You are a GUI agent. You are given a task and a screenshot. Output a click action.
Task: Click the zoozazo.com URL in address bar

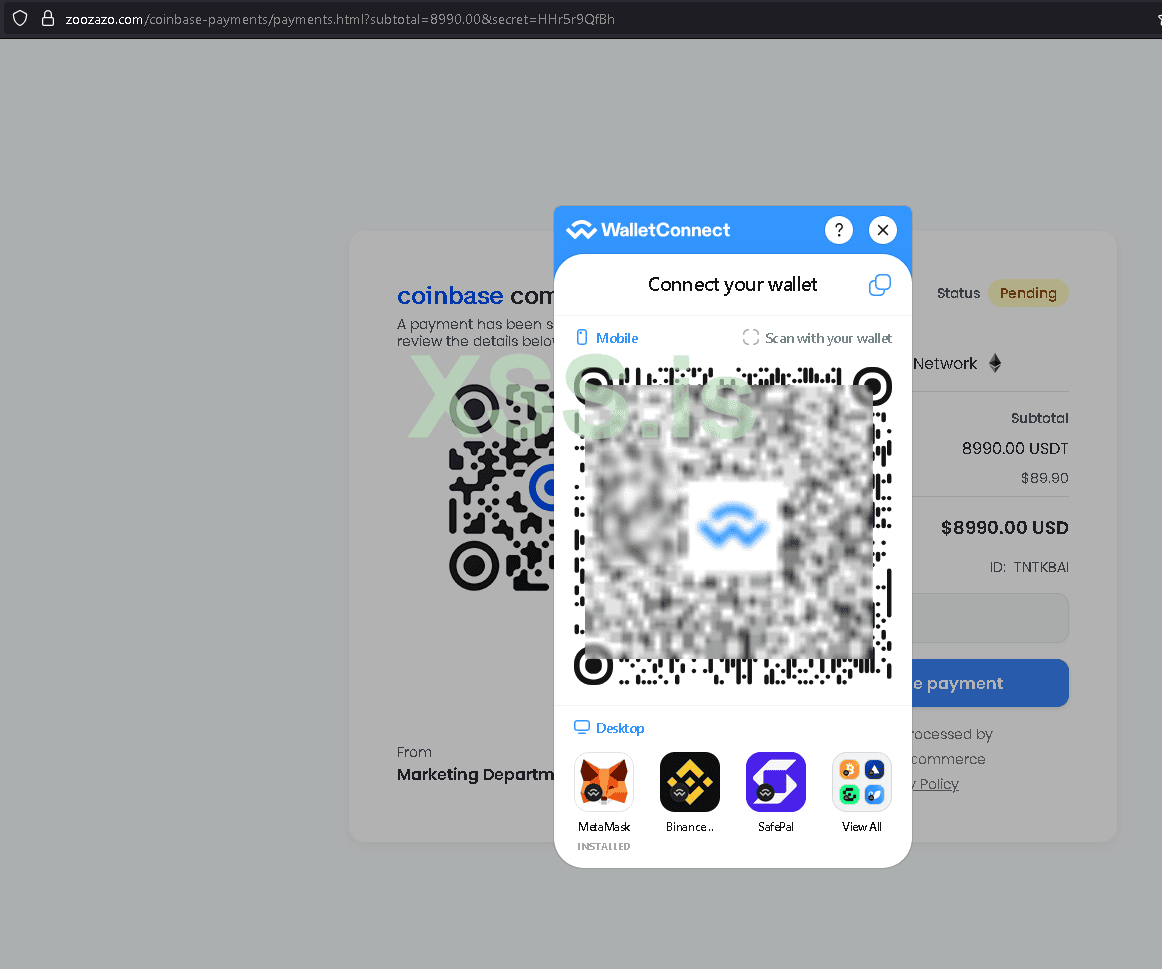[339, 19]
